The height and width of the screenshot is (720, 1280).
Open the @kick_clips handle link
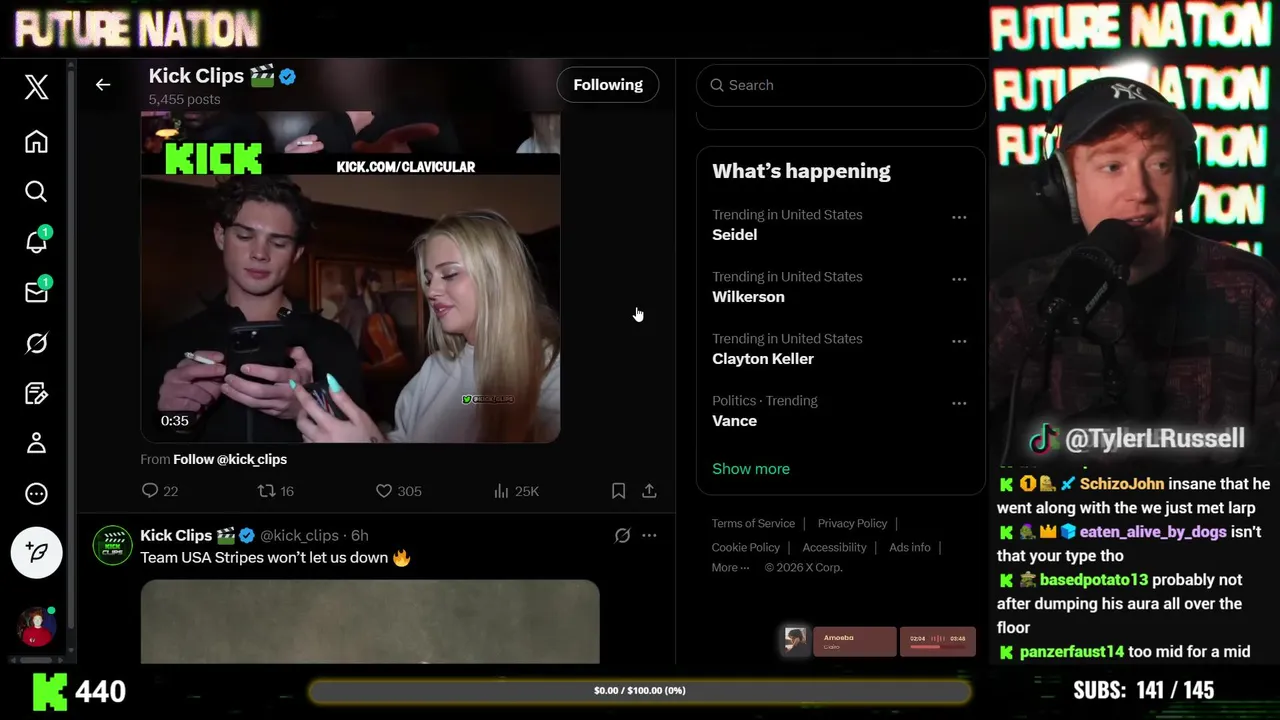coord(300,535)
